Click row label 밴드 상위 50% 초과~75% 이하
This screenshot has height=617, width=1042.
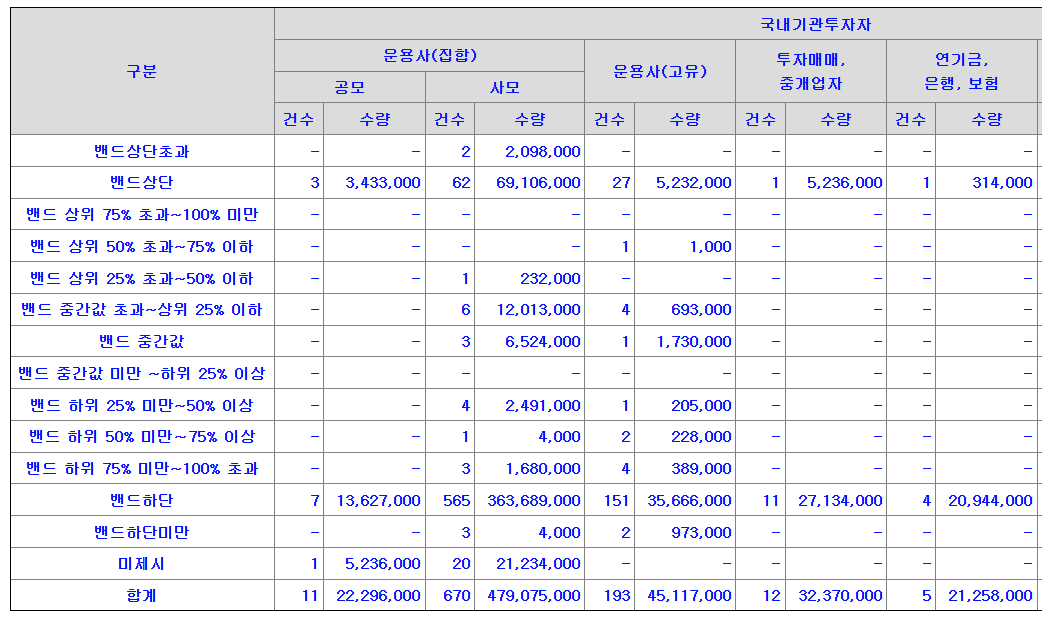(142, 246)
